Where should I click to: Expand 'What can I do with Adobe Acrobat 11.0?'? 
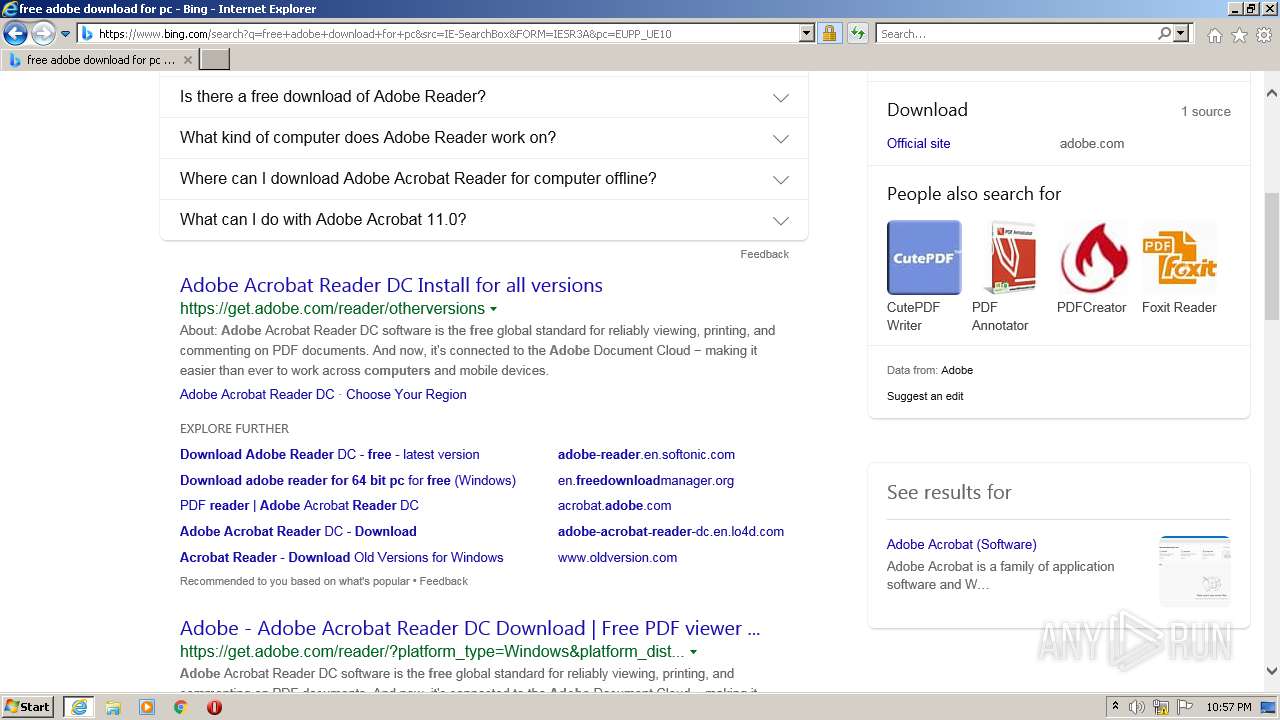(484, 220)
